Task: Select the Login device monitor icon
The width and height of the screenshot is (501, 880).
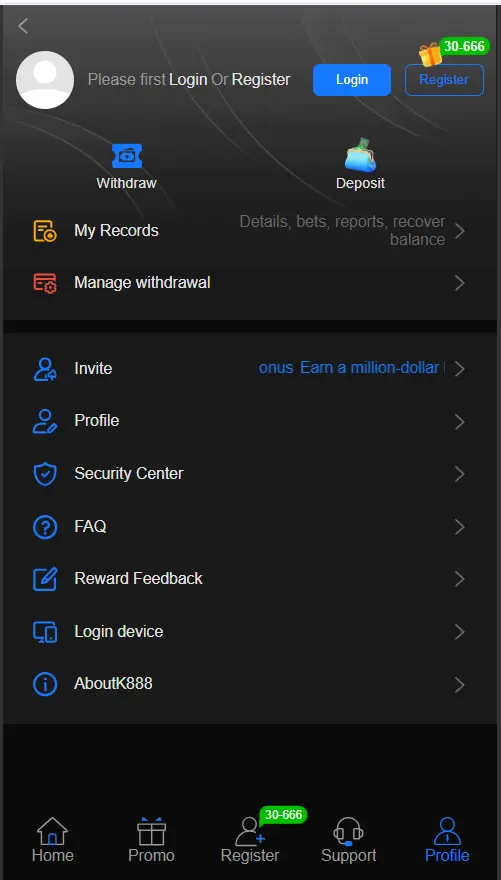Action: [45, 632]
